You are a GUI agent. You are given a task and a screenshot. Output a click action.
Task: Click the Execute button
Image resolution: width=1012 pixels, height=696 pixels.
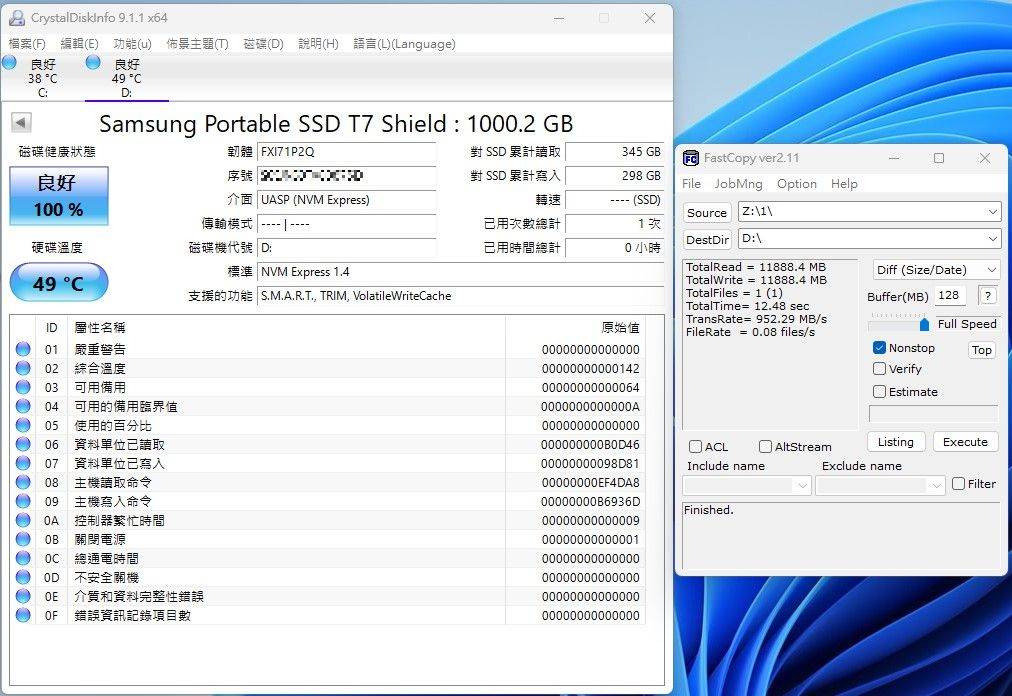point(964,441)
